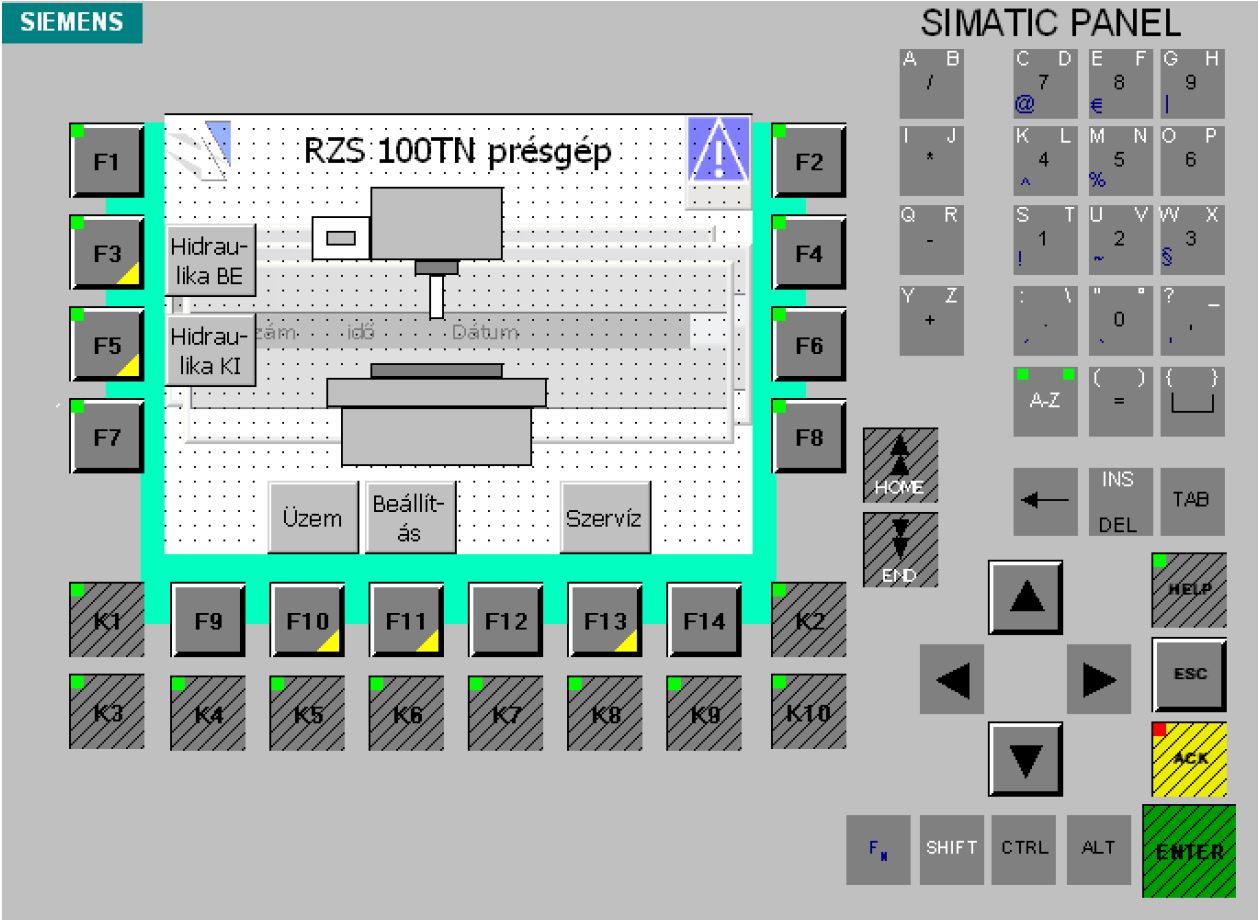The width and height of the screenshot is (1258, 921).
Task: Toggle the A-Z alphabet mode key
Action: pyautogui.click(x=1045, y=401)
